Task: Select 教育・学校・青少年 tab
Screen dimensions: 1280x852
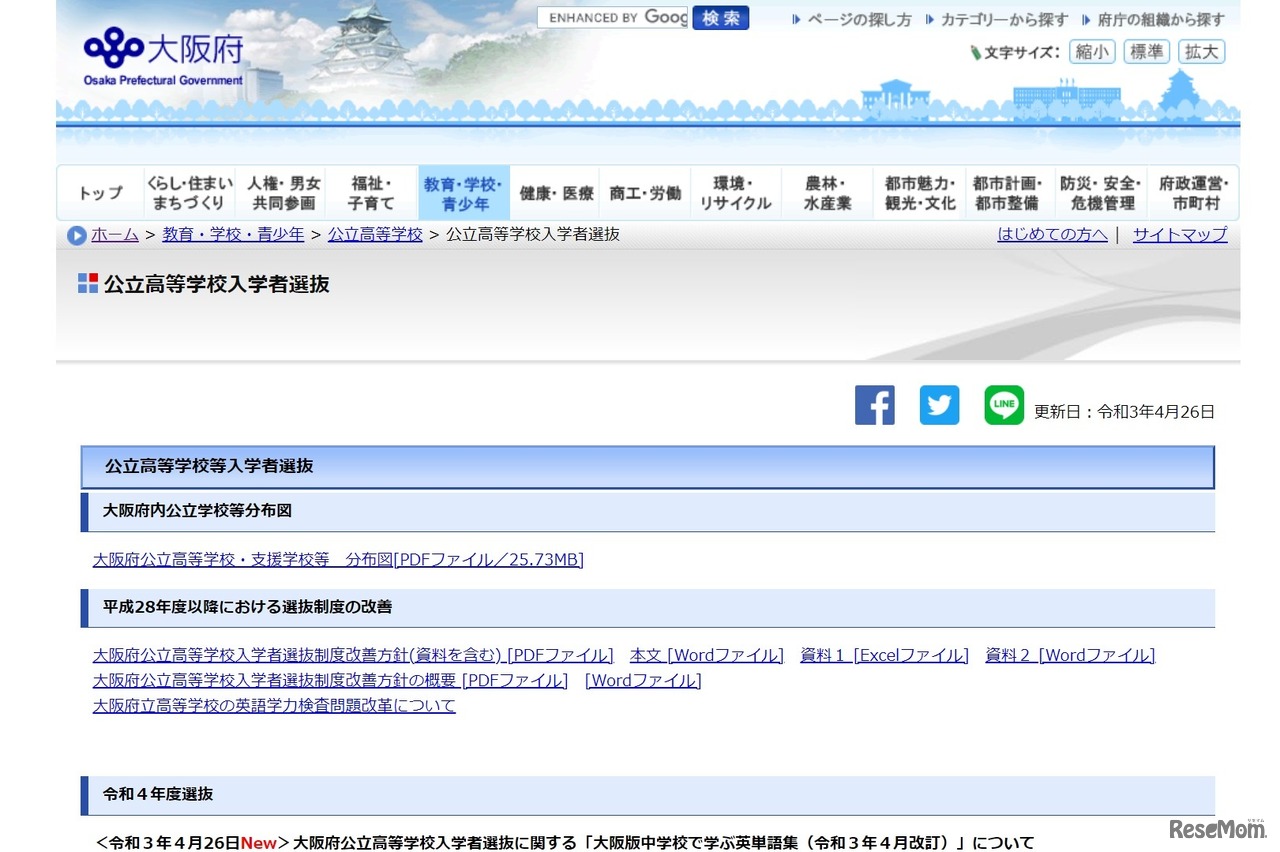Action: pyautogui.click(x=463, y=193)
